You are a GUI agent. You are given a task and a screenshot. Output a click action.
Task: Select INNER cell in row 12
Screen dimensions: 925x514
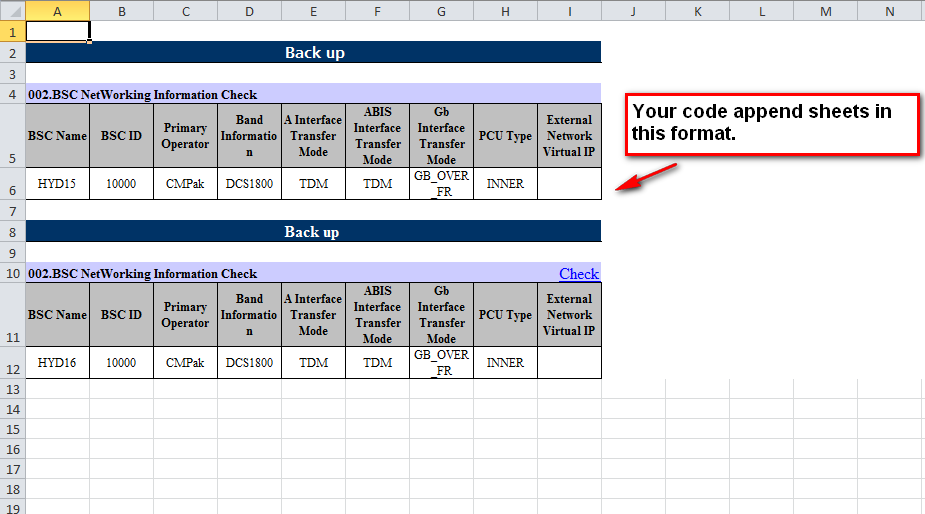point(506,362)
